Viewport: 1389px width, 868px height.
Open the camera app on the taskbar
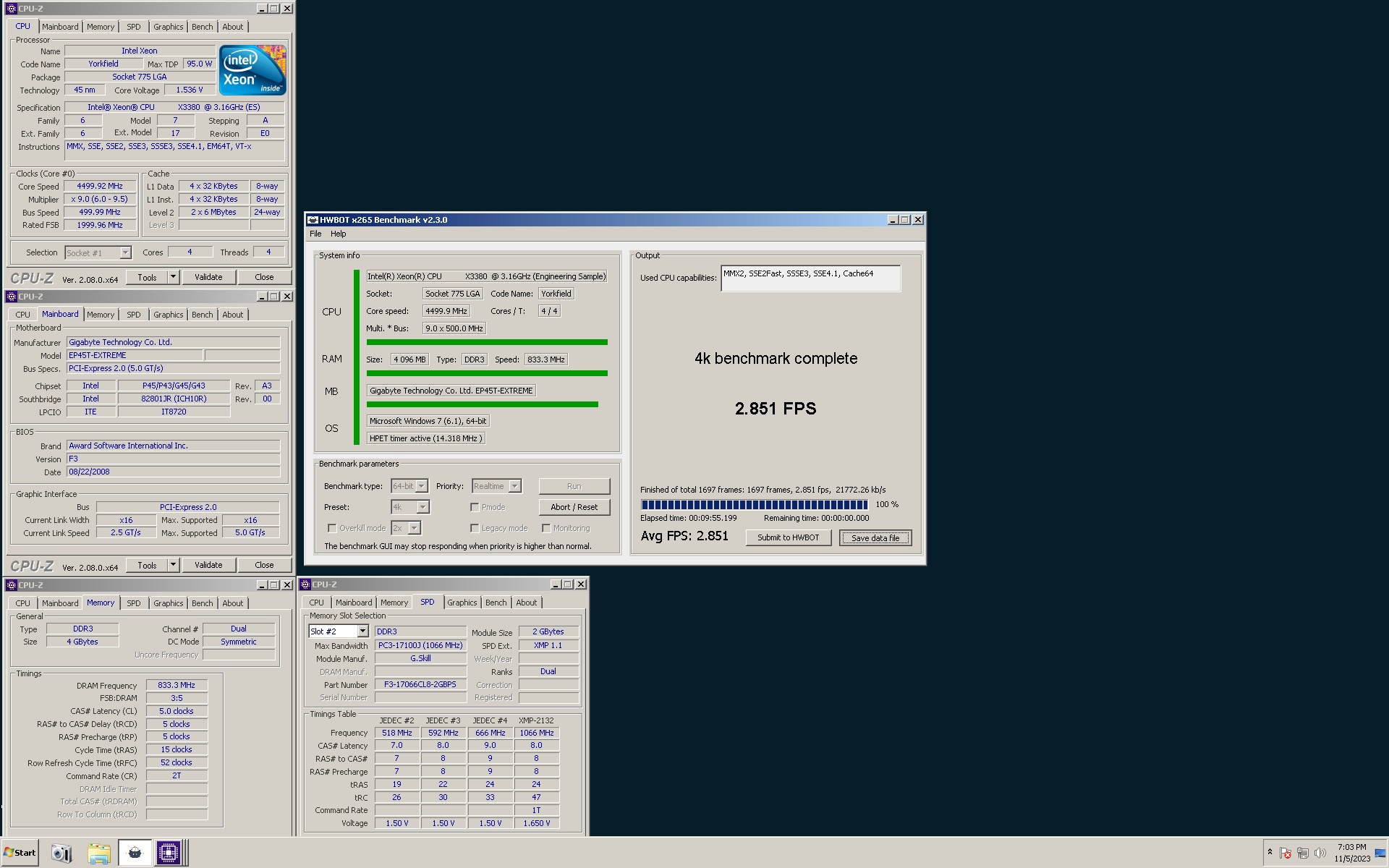pos(61,854)
